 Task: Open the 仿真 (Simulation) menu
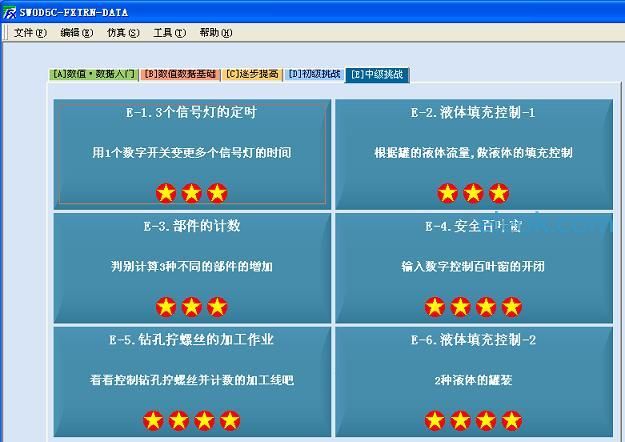[122, 33]
